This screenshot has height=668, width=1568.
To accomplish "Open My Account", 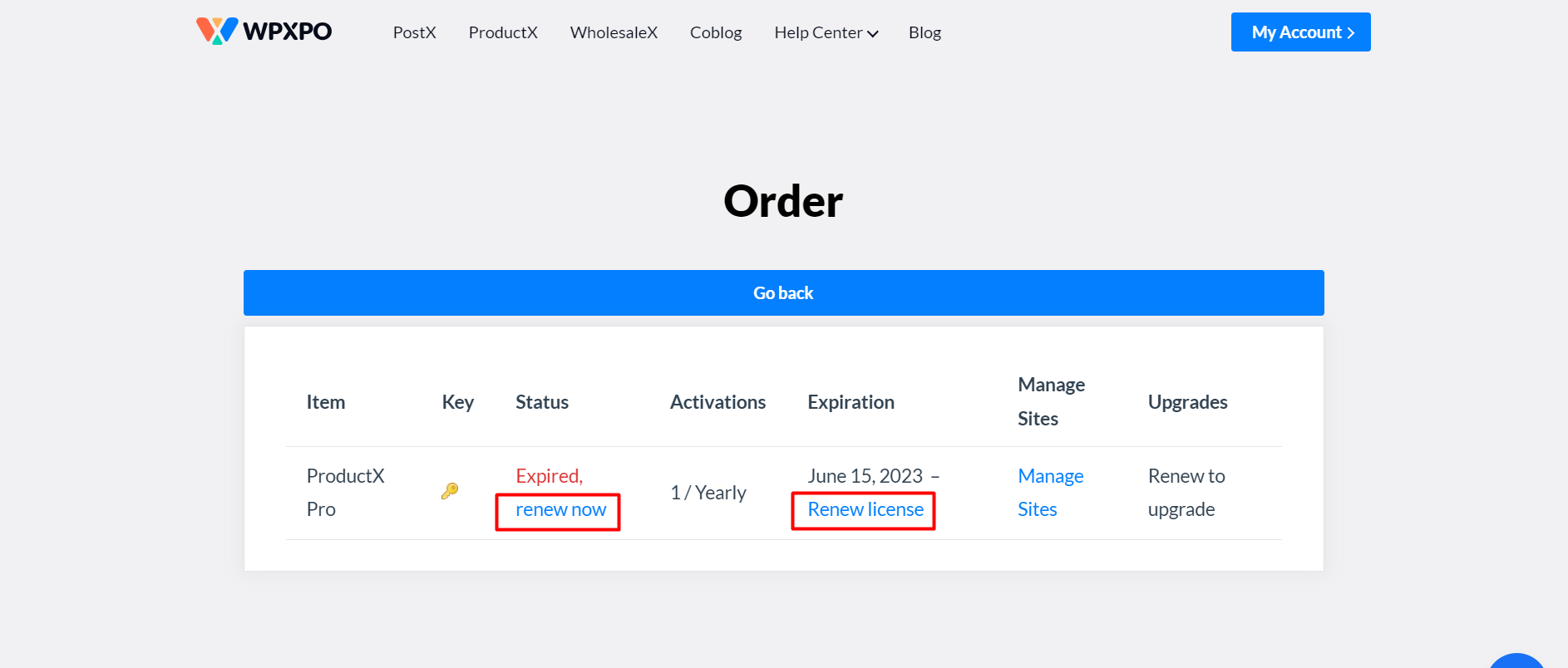I will (1300, 32).
